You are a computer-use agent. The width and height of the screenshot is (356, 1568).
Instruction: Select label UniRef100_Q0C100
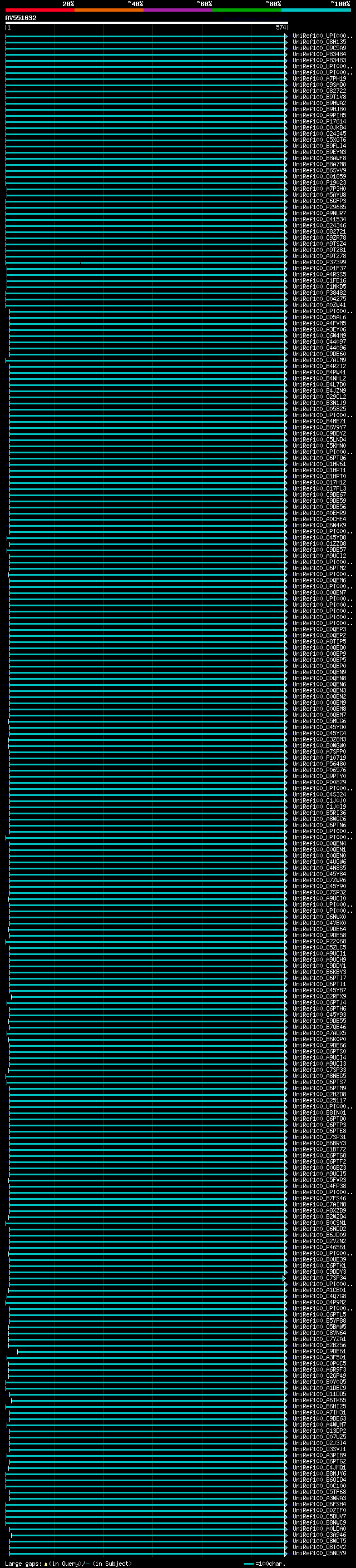[x=319, y=1486]
